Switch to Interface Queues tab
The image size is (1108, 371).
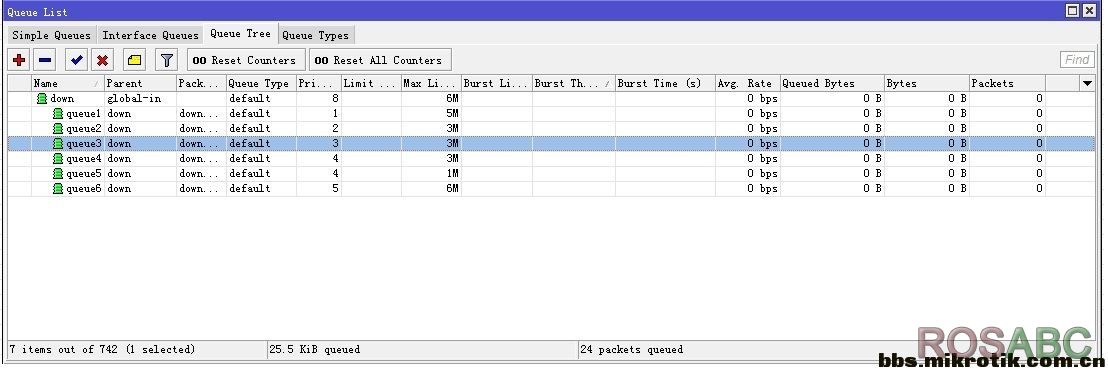click(151, 35)
